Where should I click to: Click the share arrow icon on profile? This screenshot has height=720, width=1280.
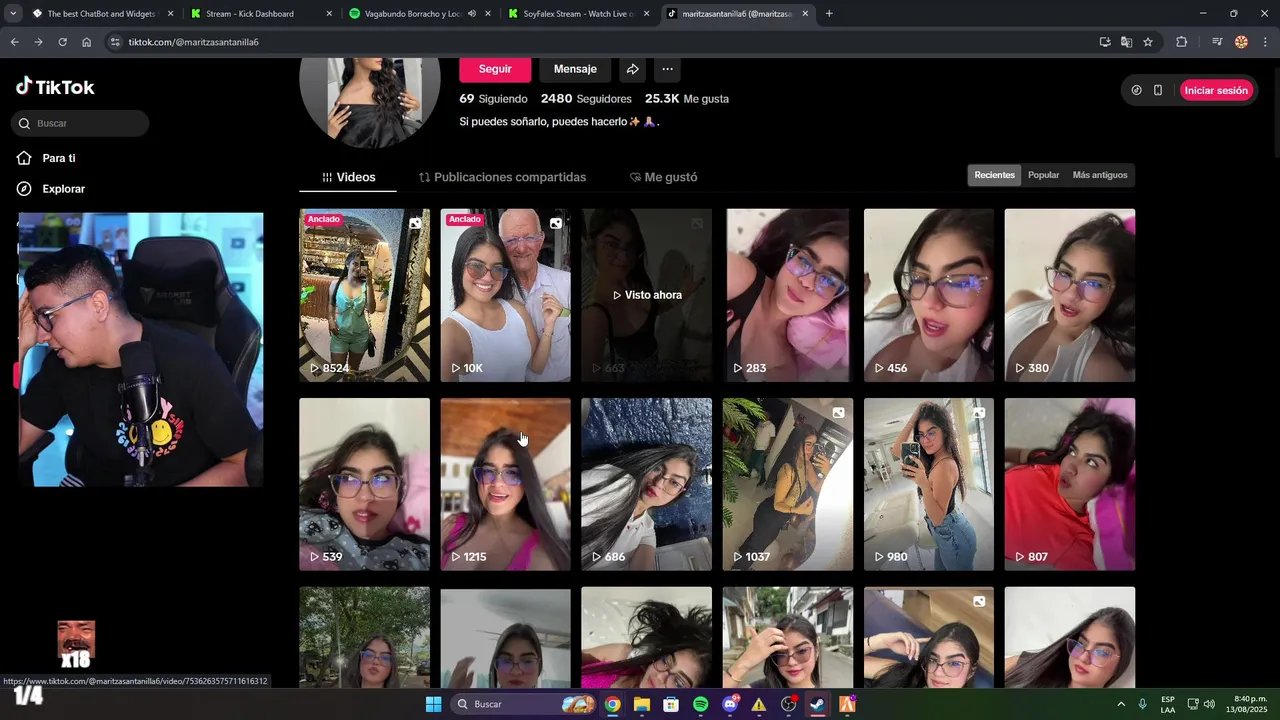[x=632, y=69]
